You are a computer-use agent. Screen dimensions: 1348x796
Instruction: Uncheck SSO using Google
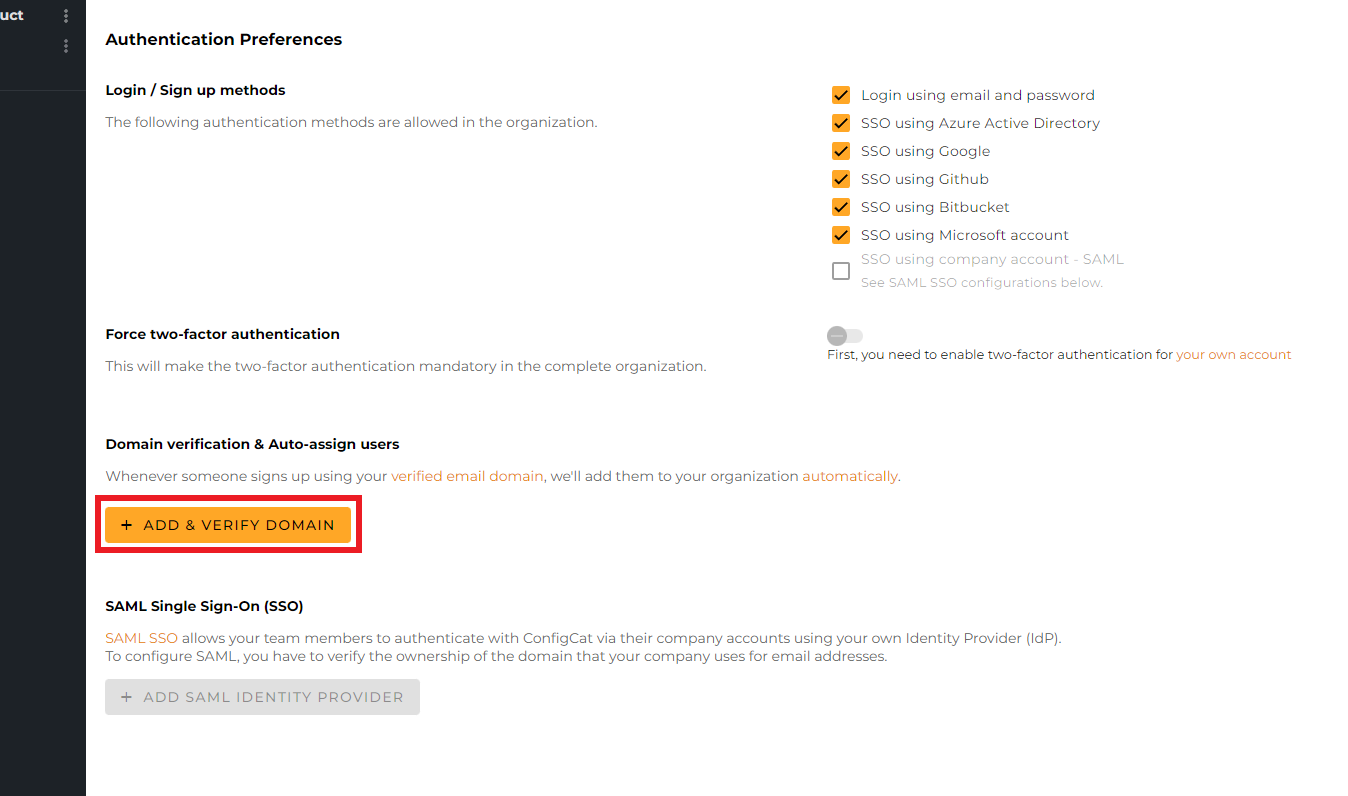point(841,150)
